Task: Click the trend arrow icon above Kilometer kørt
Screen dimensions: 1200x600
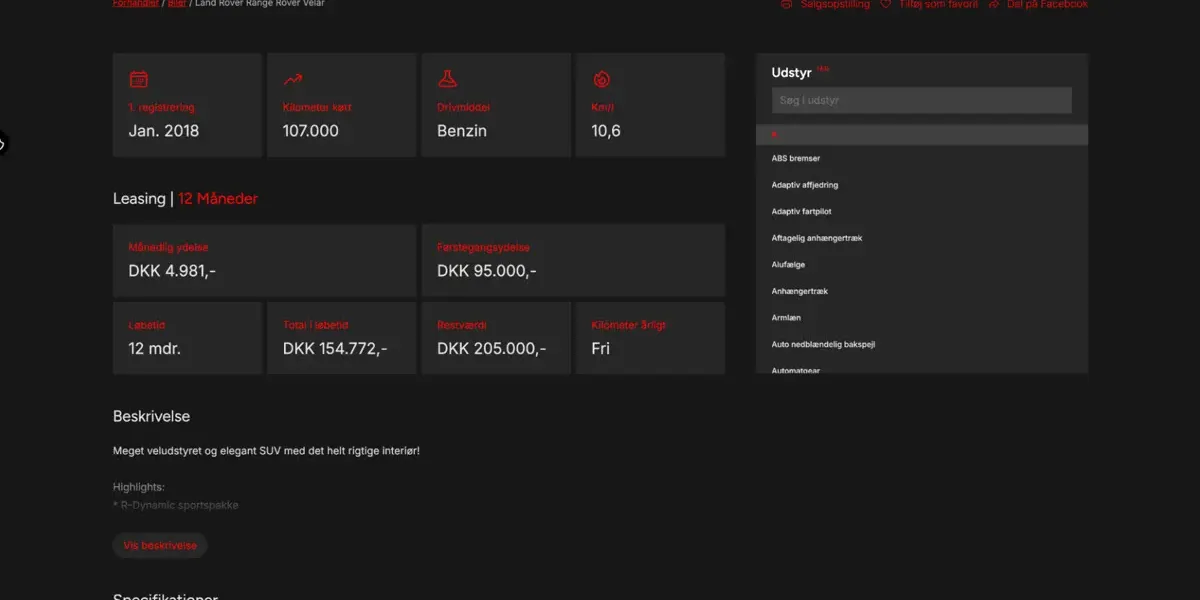Action: 293,79
